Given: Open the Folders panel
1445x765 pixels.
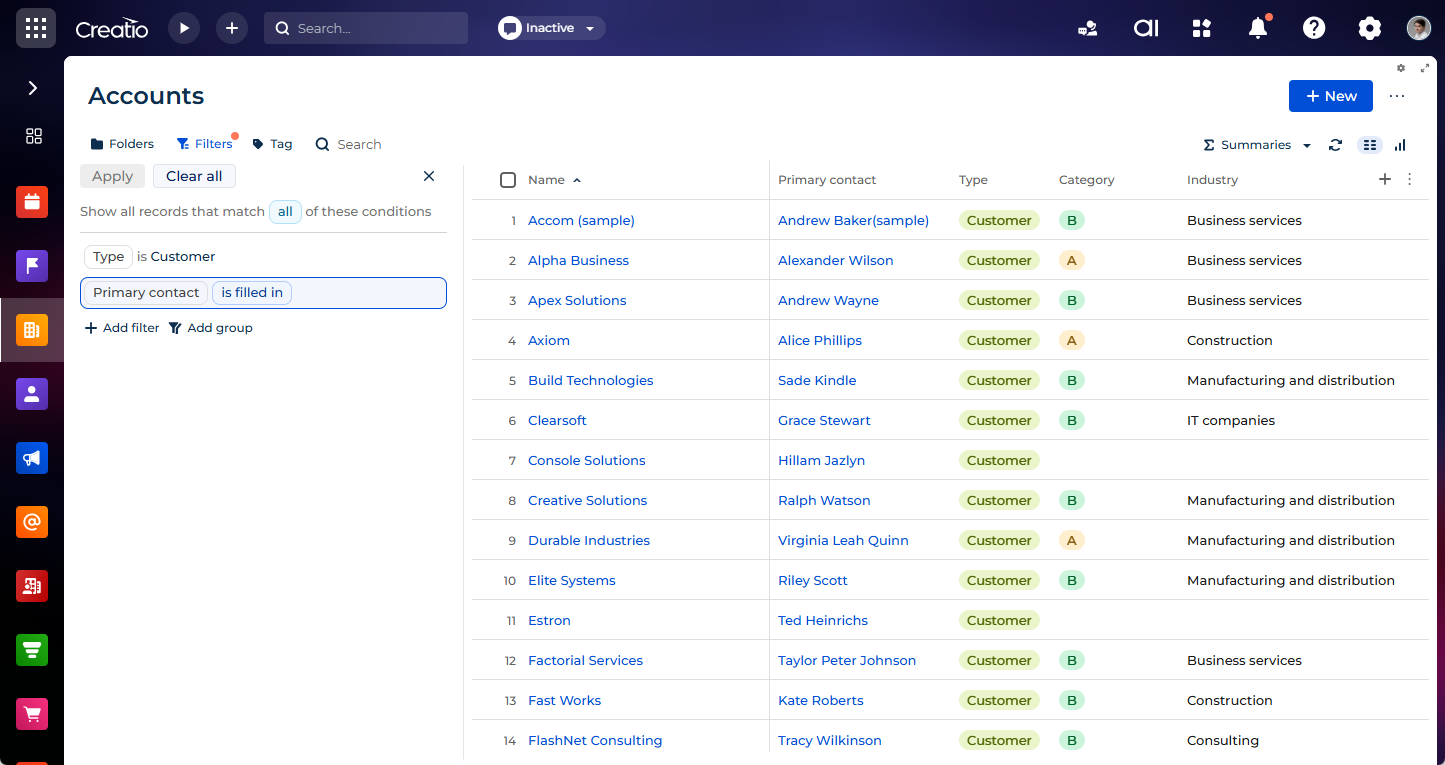Looking at the screenshot, I should click(122, 144).
